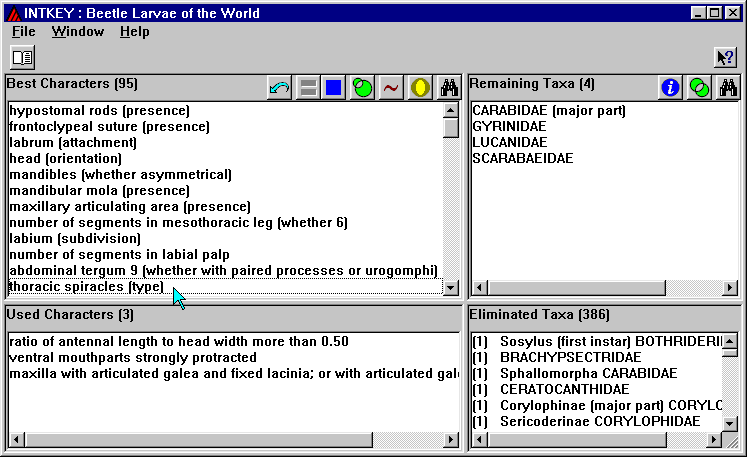Click the restart identification arrow icon
747x457 pixels.
[x=280, y=88]
